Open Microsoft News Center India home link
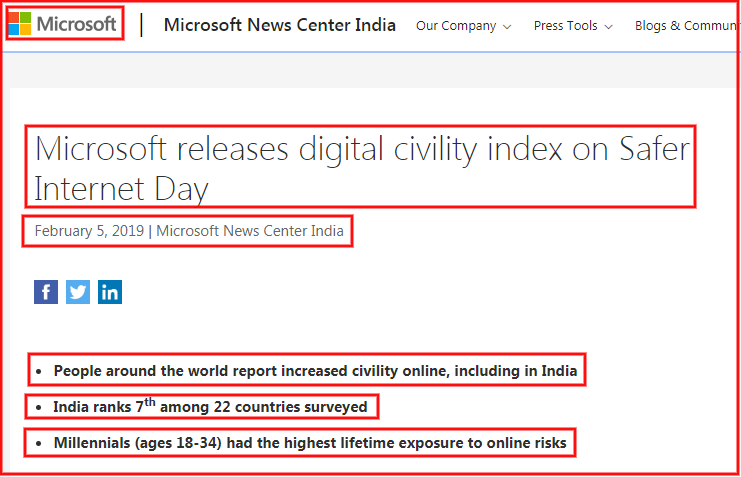Viewport: 741px width, 477px height. [280, 25]
